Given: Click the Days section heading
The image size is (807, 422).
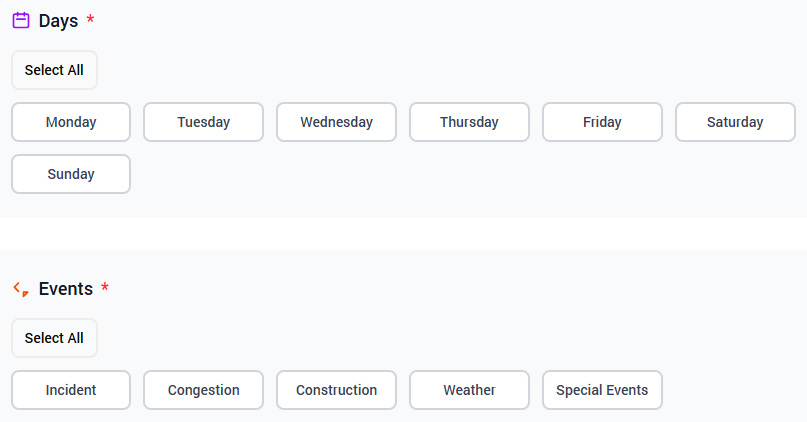Looking at the screenshot, I should 58,21.
